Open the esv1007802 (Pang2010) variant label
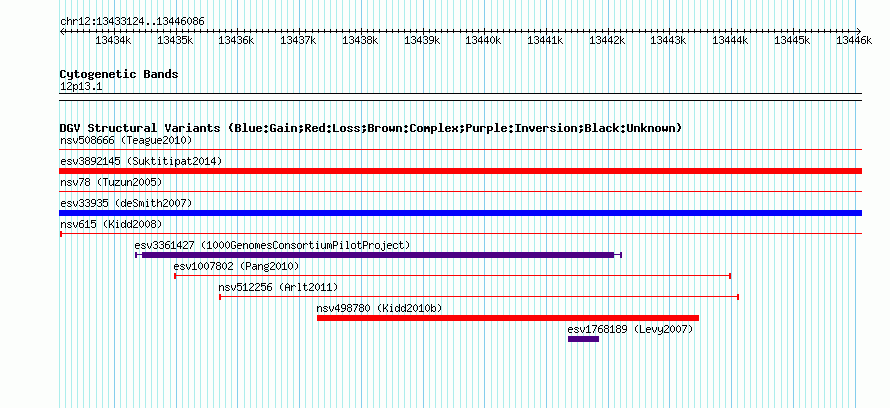Viewport: 890px width, 408px height. [x=236, y=266]
